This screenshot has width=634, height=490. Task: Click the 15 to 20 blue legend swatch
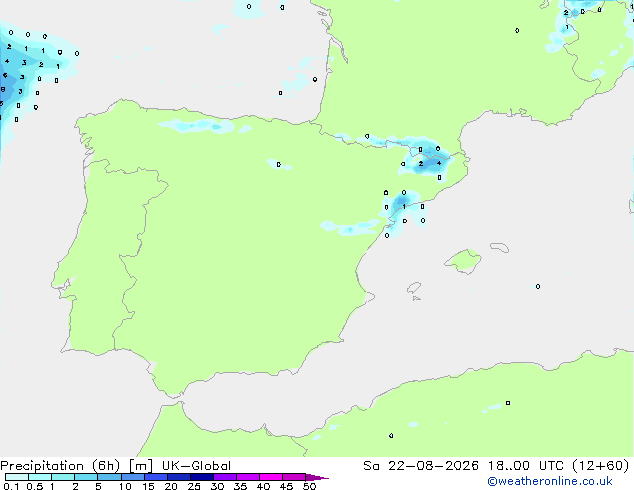156,477
